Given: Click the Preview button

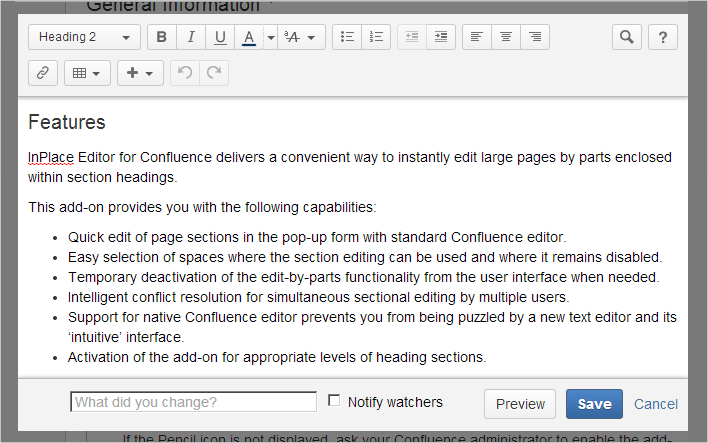Looking at the screenshot, I should 520,404.
